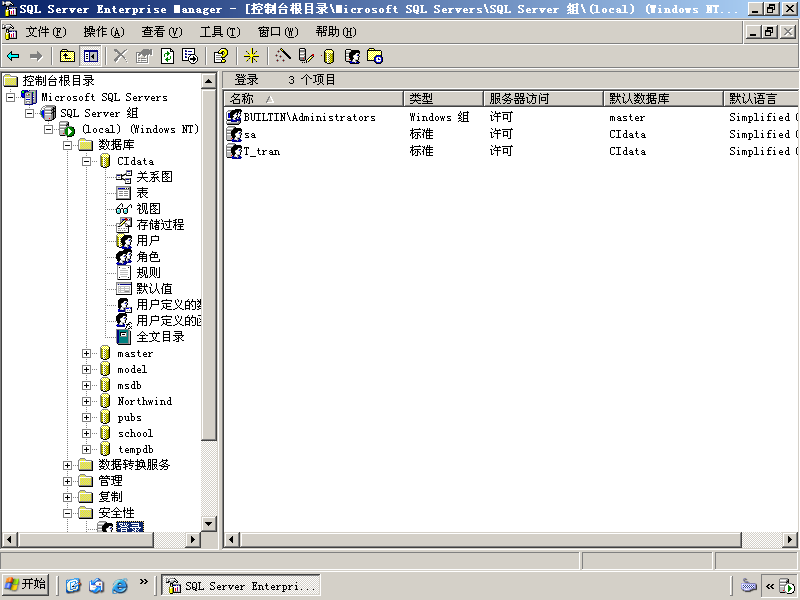Select the sa login entry
800x600 pixels.
click(250, 135)
